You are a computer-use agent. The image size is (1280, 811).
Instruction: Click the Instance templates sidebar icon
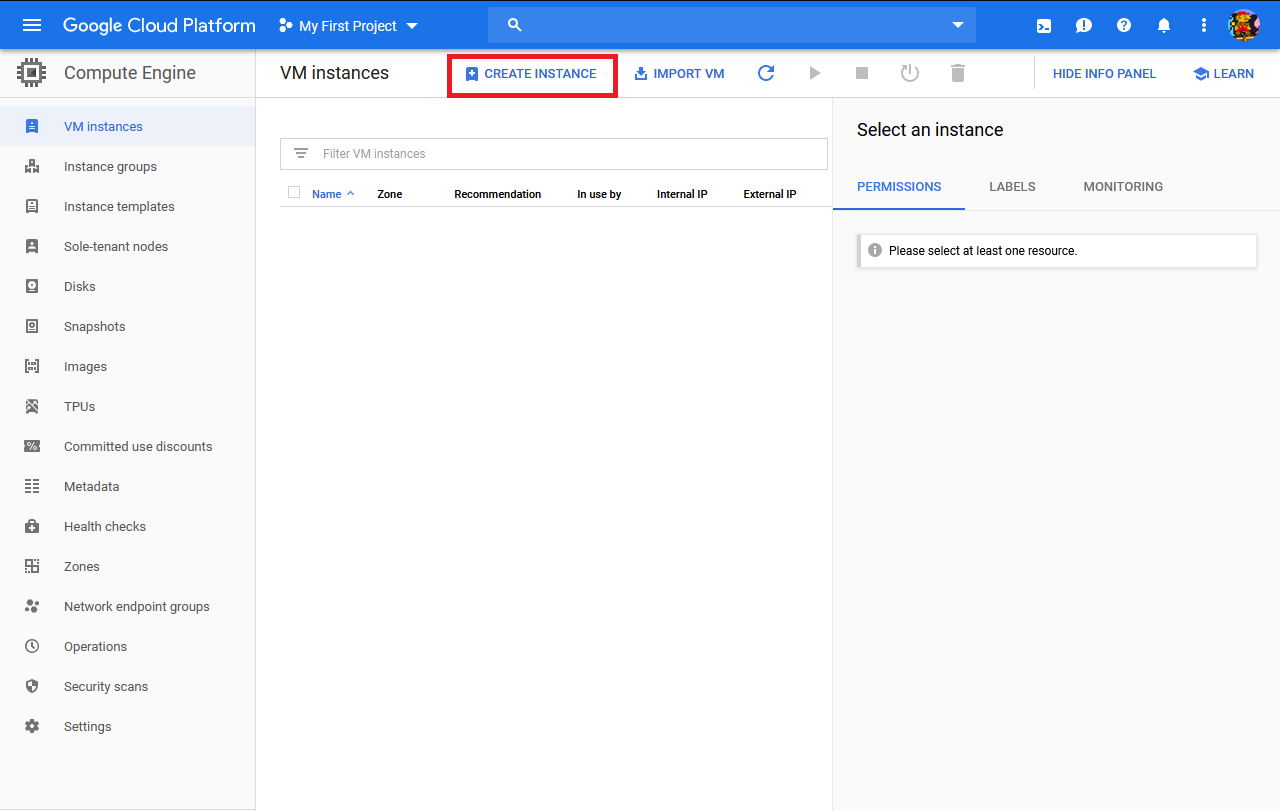[32, 206]
